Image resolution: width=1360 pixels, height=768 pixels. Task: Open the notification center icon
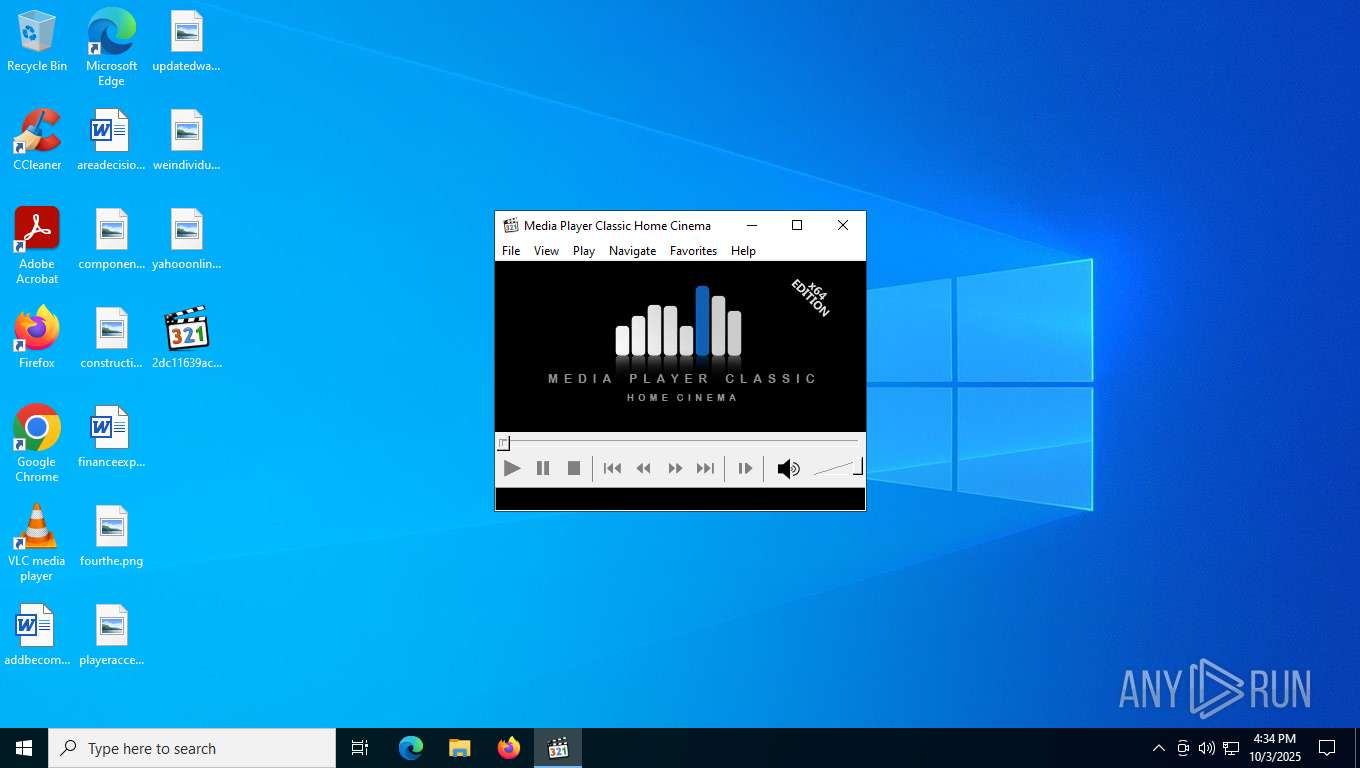[1327, 748]
